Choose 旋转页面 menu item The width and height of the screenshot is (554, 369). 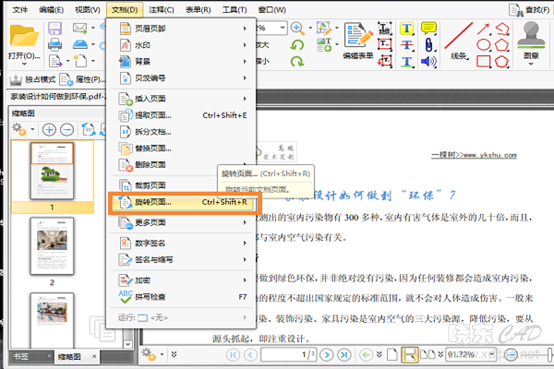pyautogui.click(x=183, y=202)
